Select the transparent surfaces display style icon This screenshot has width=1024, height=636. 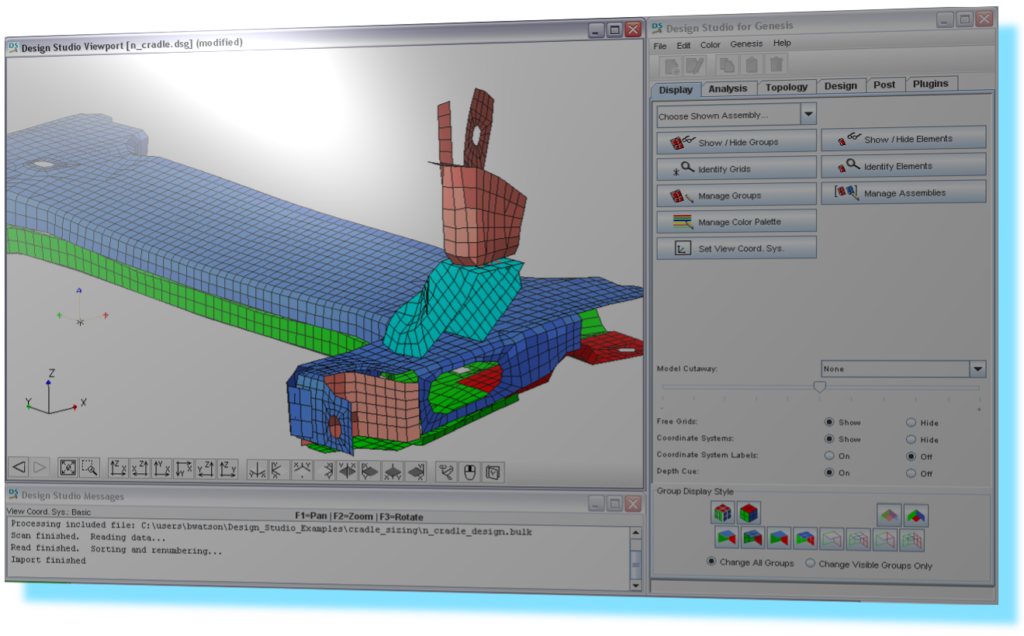[x=889, y=515]
